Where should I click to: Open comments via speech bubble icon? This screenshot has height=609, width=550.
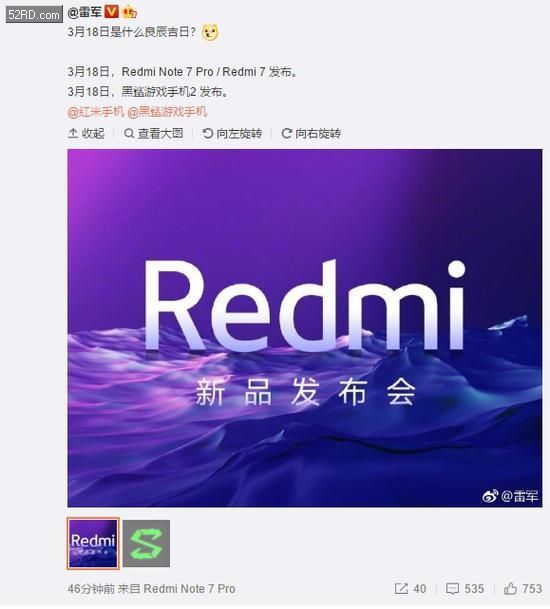click(452, 588)
